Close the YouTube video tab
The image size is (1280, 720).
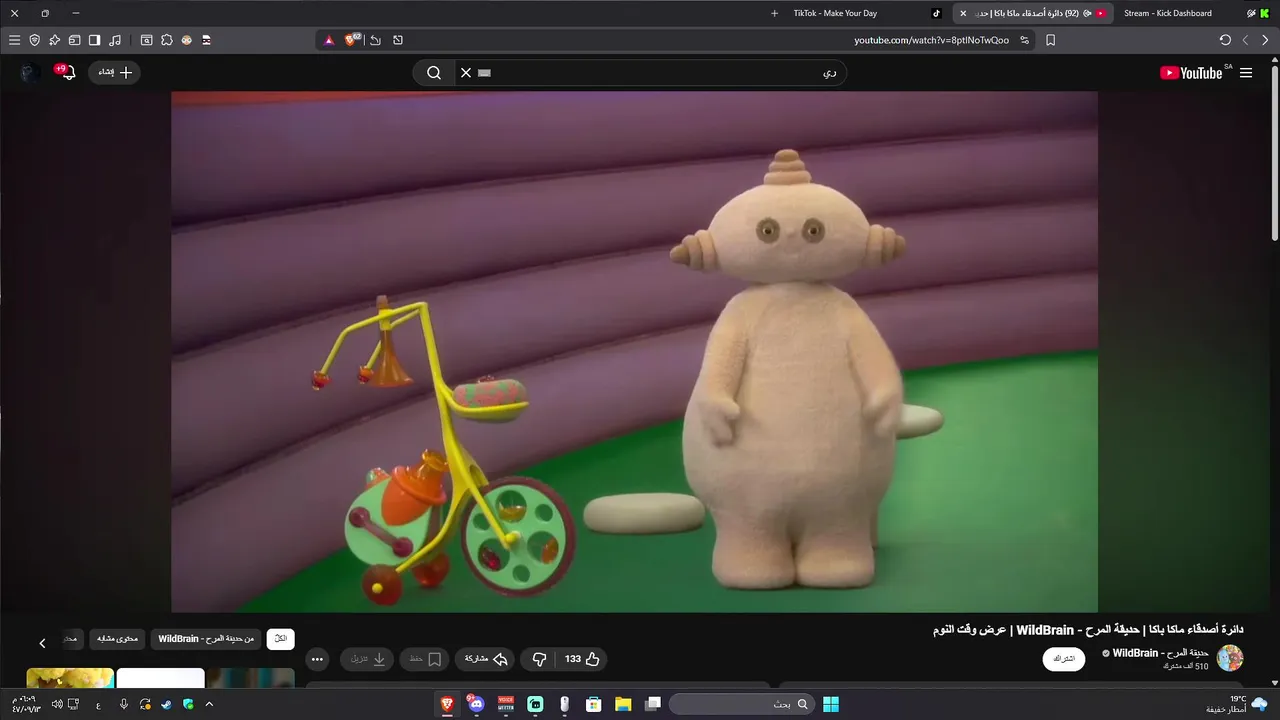963,13
